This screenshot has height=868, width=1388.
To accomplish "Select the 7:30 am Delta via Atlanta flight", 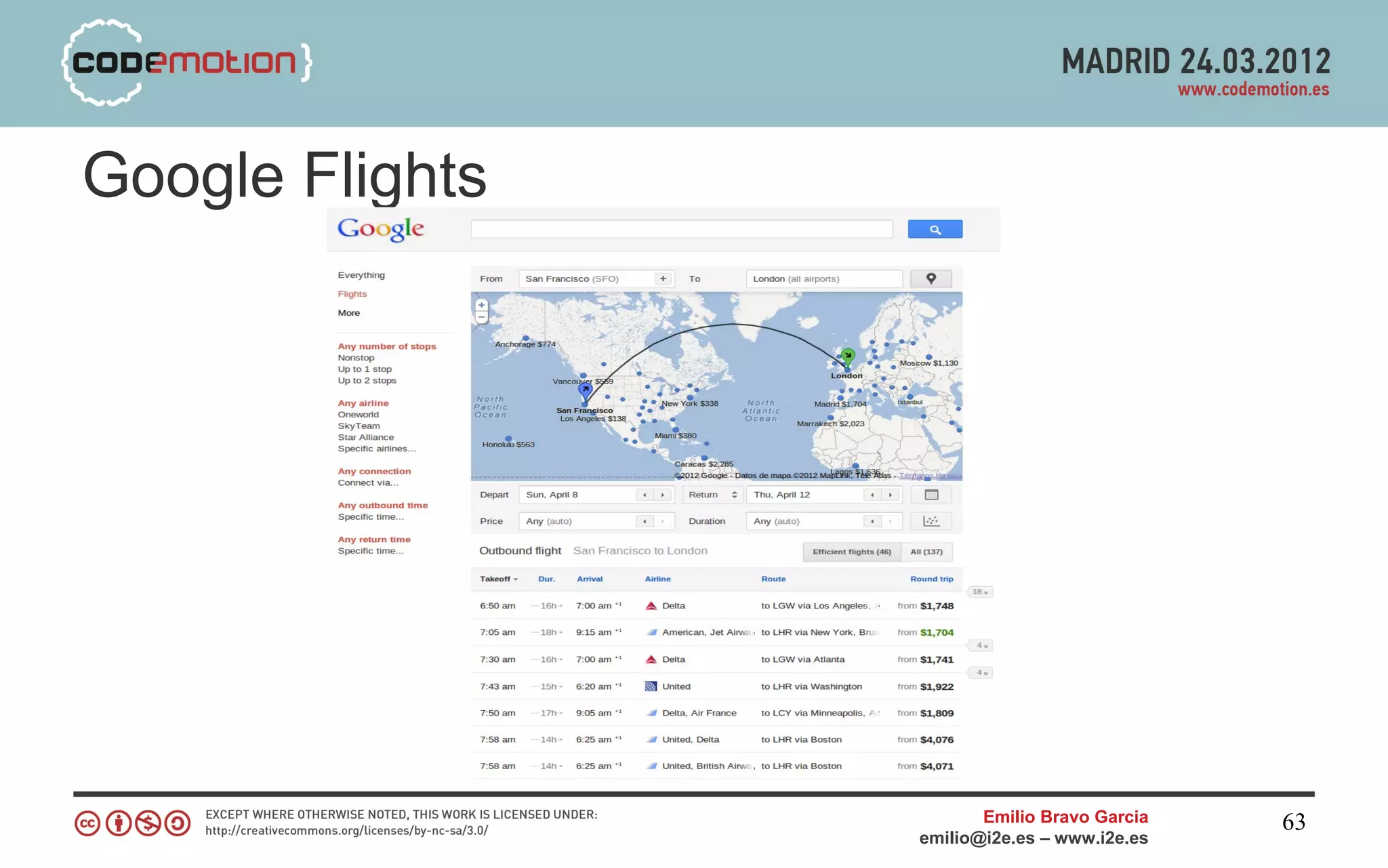I will click(x=716, y=659).
